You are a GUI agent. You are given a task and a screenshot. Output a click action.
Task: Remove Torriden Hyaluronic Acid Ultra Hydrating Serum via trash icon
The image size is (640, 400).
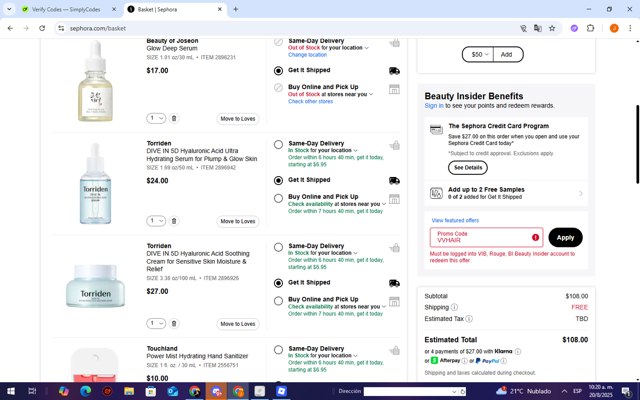click(174, 221)
